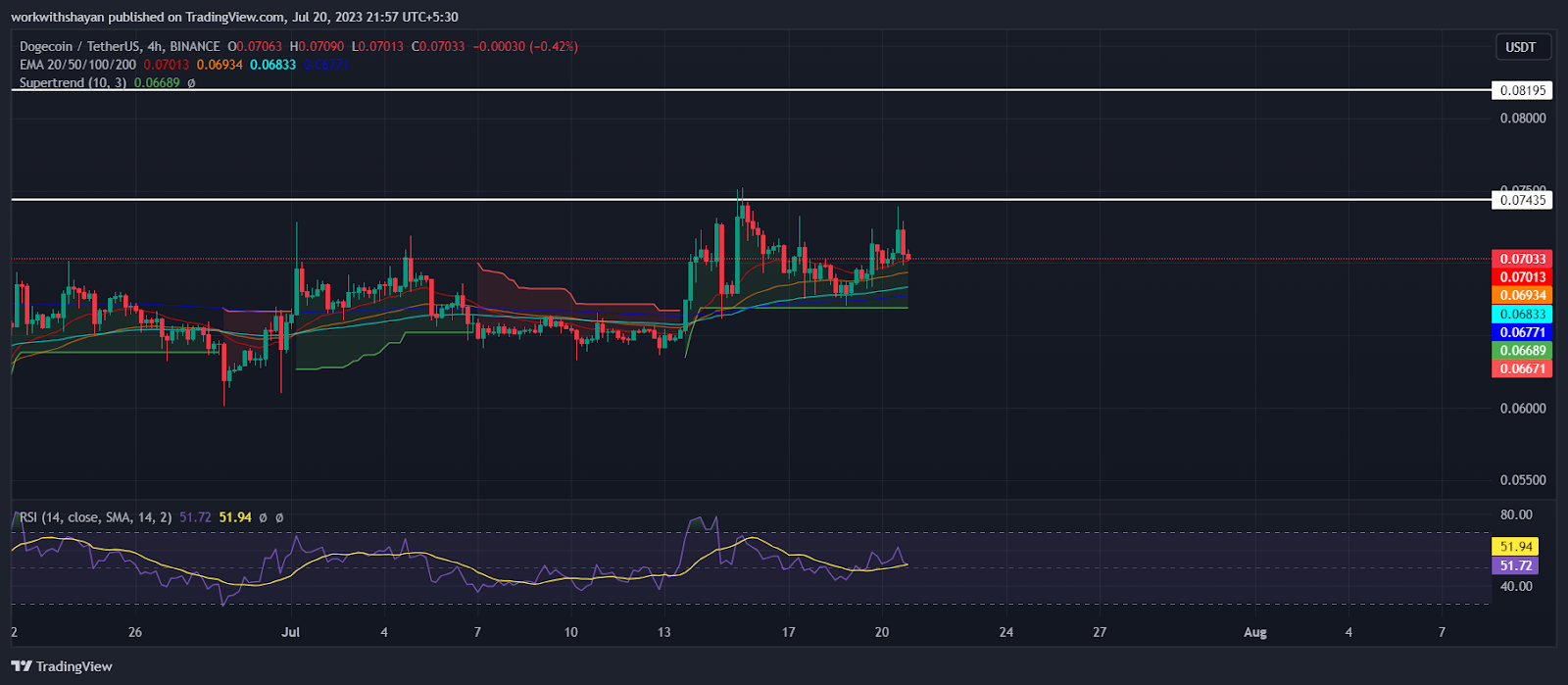Click the 0.08000 price scale value

[x=1523, y=118]
